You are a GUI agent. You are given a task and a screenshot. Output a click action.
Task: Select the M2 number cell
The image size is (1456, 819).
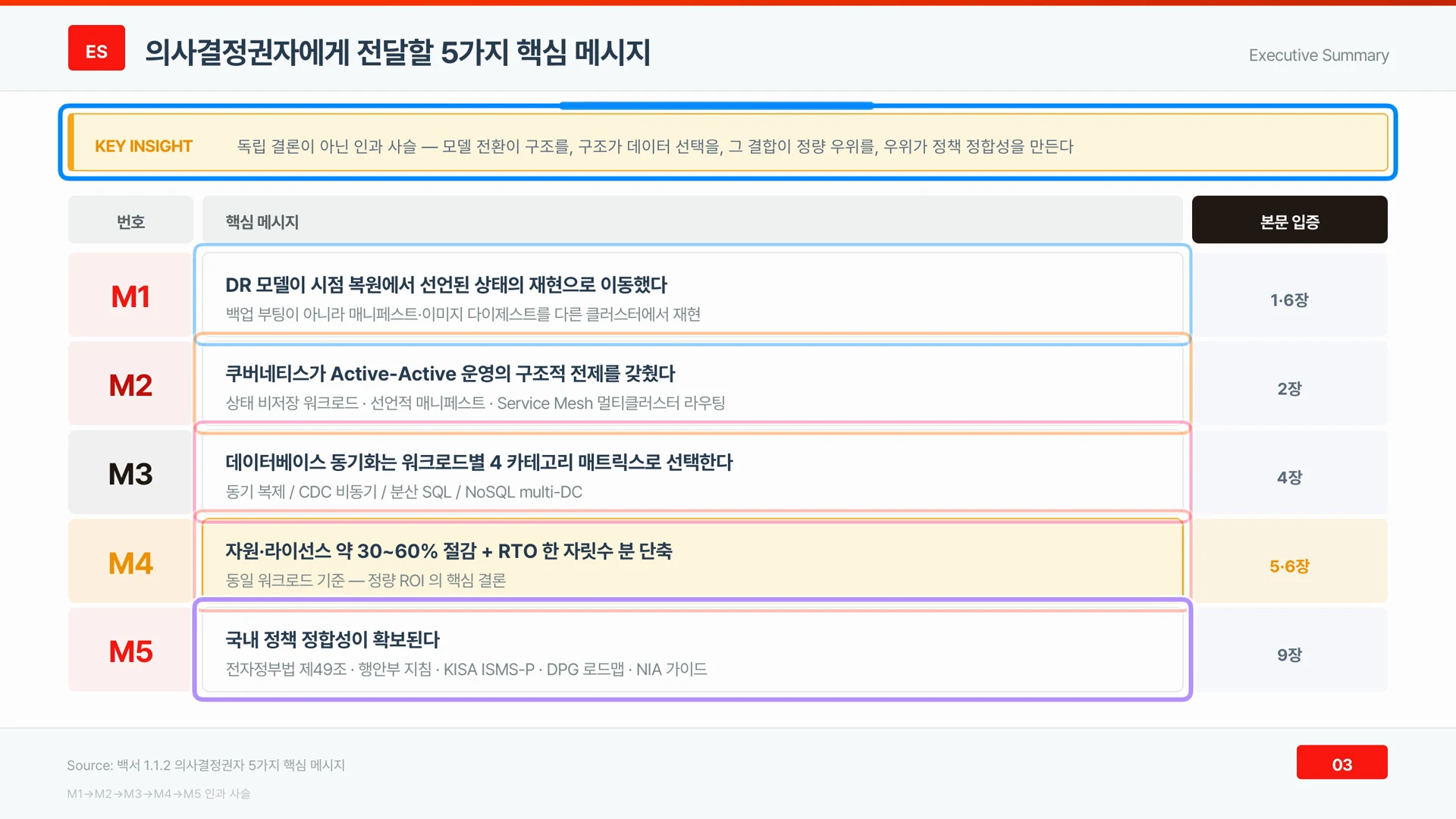click(130, 384)
